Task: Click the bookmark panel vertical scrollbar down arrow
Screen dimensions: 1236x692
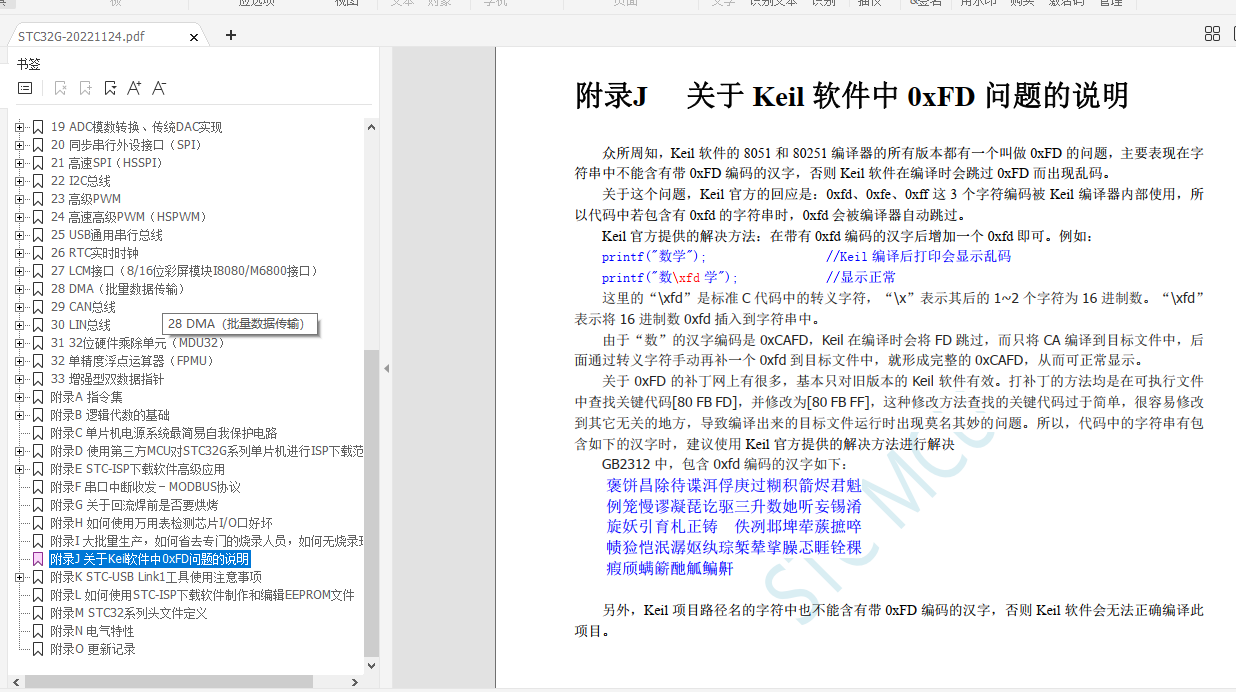Action: pos(371,666)
